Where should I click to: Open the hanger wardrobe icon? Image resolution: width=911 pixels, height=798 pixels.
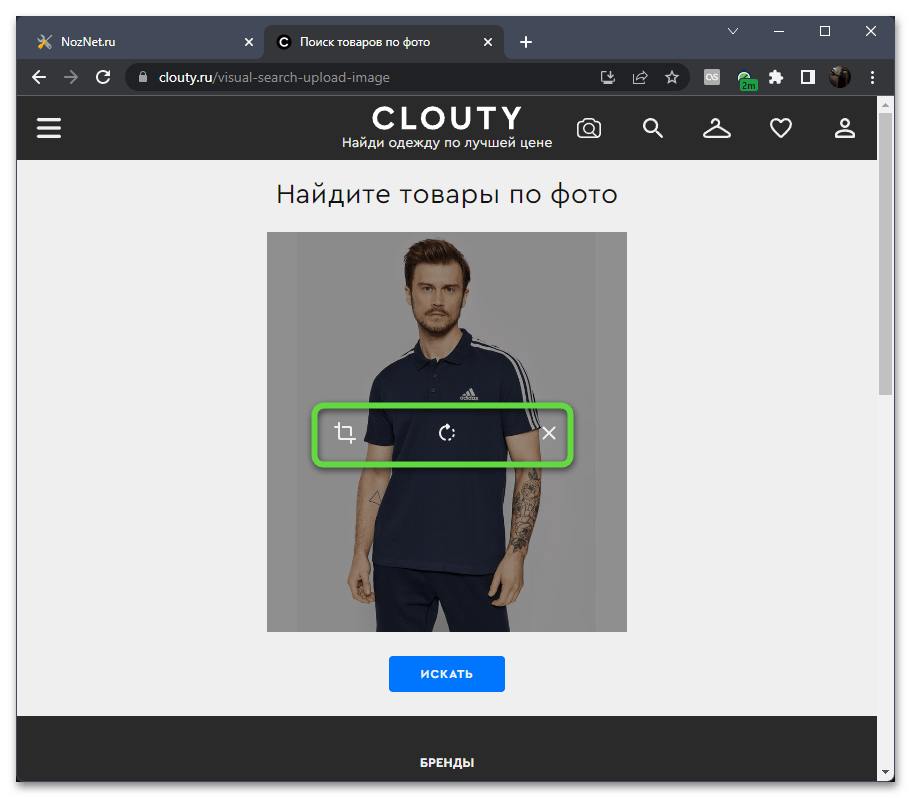click(716, 128)
